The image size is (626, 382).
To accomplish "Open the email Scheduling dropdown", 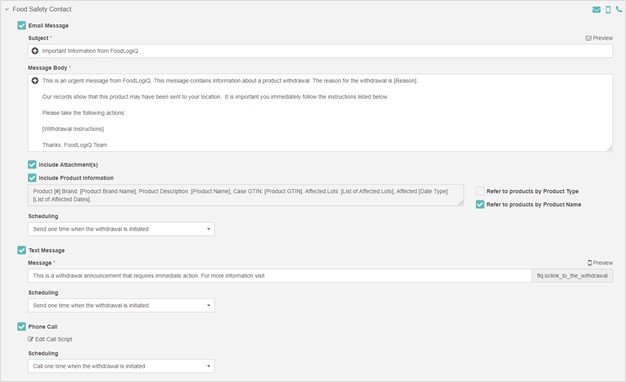I will pos(121,229).
